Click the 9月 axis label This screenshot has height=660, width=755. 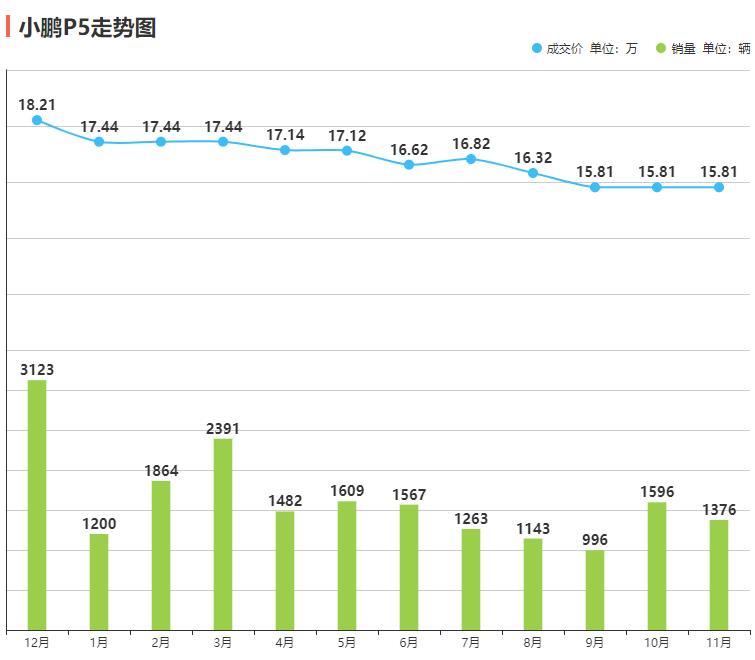595,642
